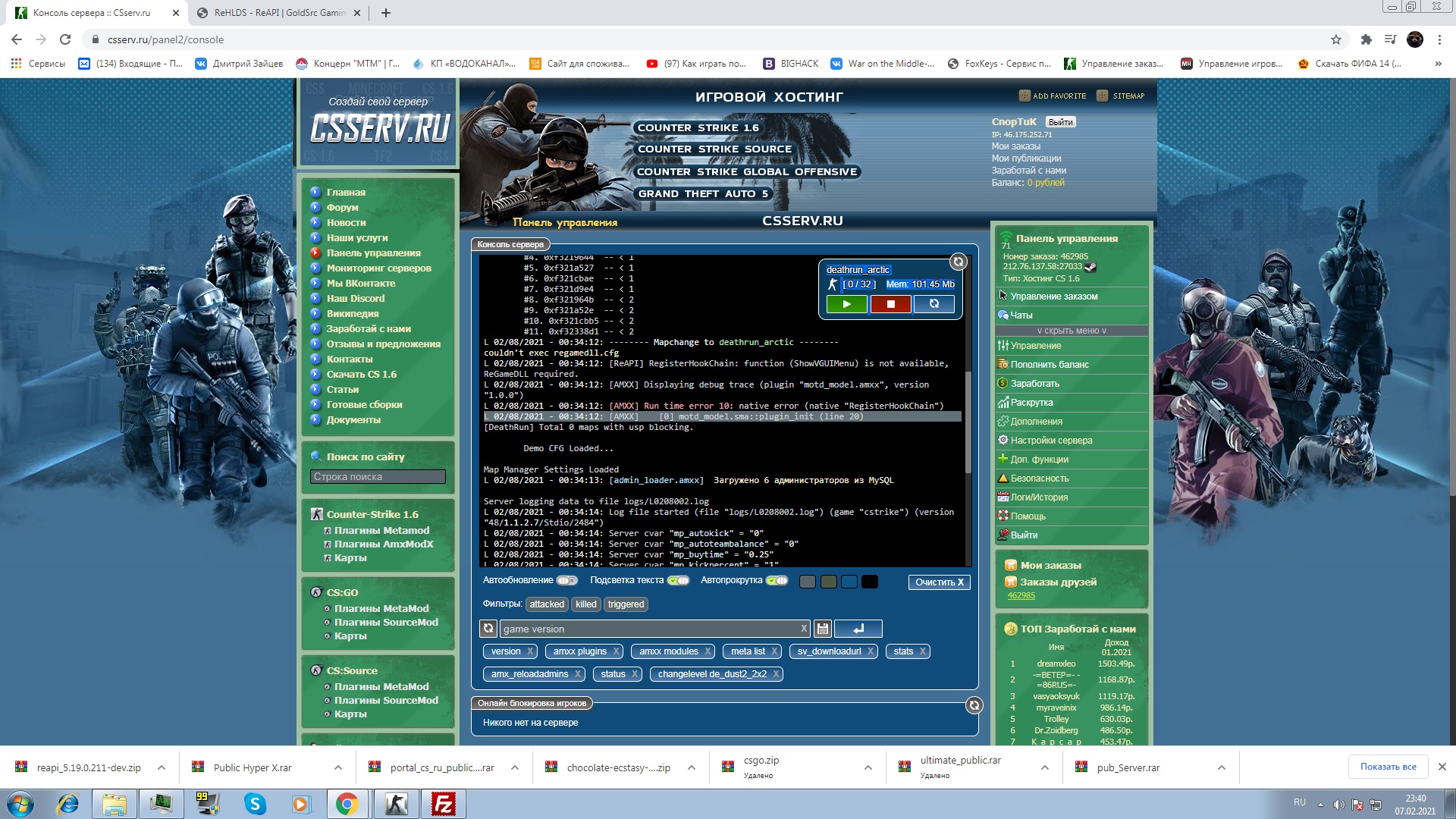The image size is (1456, 819).
Task: Open the Steam connect icon next to server IP
Action: [1090, 267]
